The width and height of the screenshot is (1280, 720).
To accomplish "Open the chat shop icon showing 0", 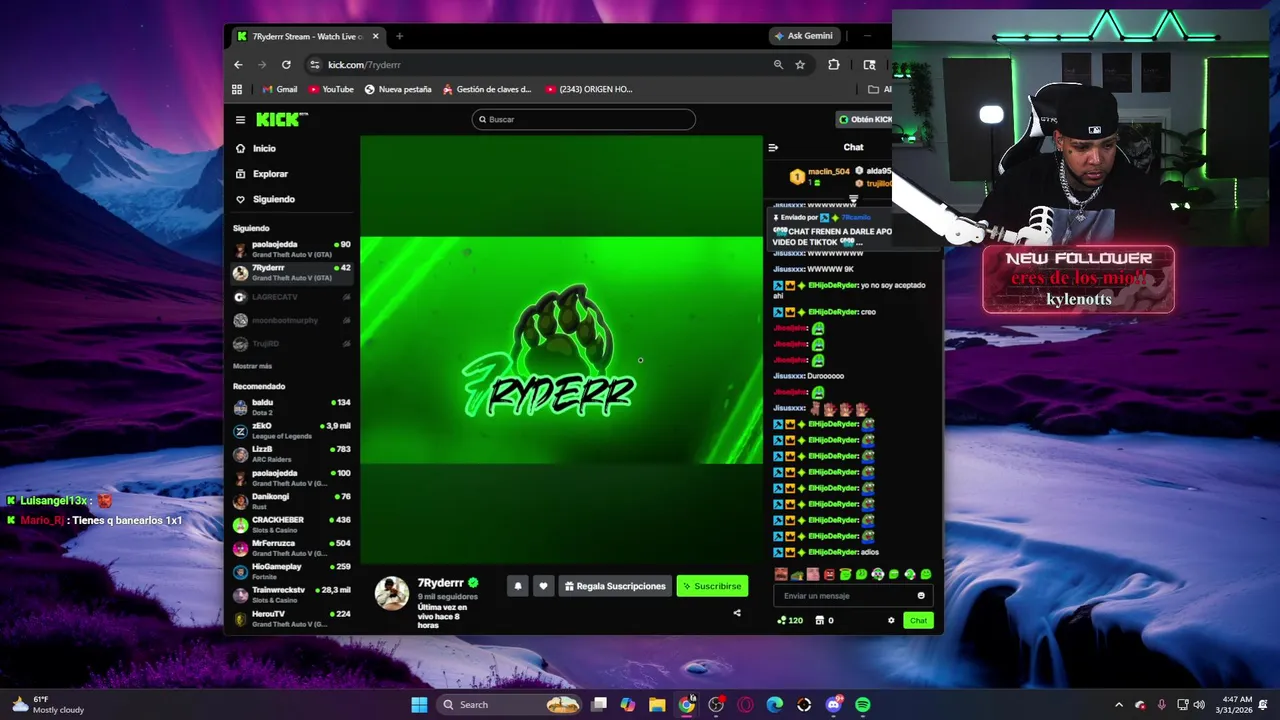I will click(x=824, y=620).
